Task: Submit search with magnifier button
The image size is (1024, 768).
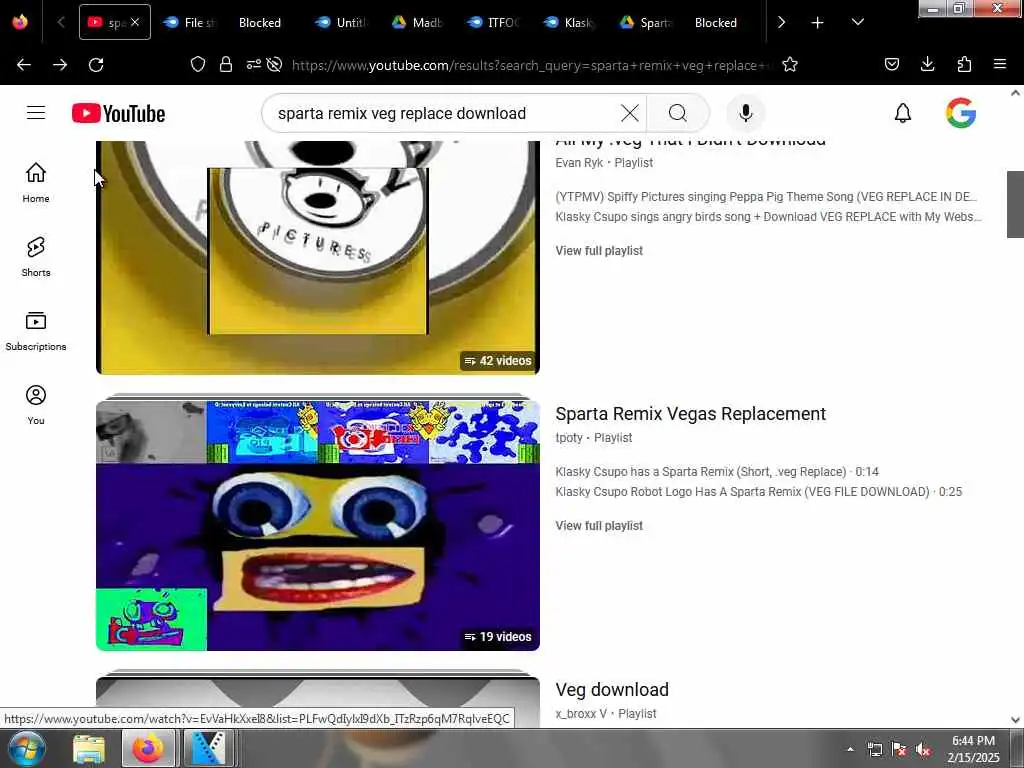Action: click(678, 114)
